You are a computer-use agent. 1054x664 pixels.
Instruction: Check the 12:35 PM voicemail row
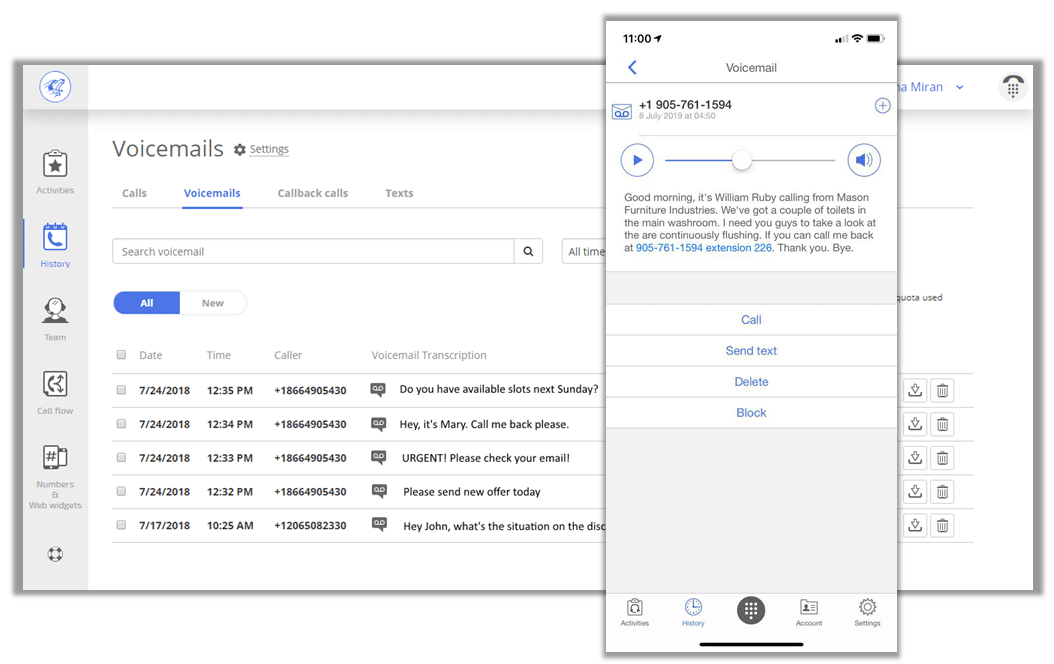pyautogui.click(x=121, y=390)
